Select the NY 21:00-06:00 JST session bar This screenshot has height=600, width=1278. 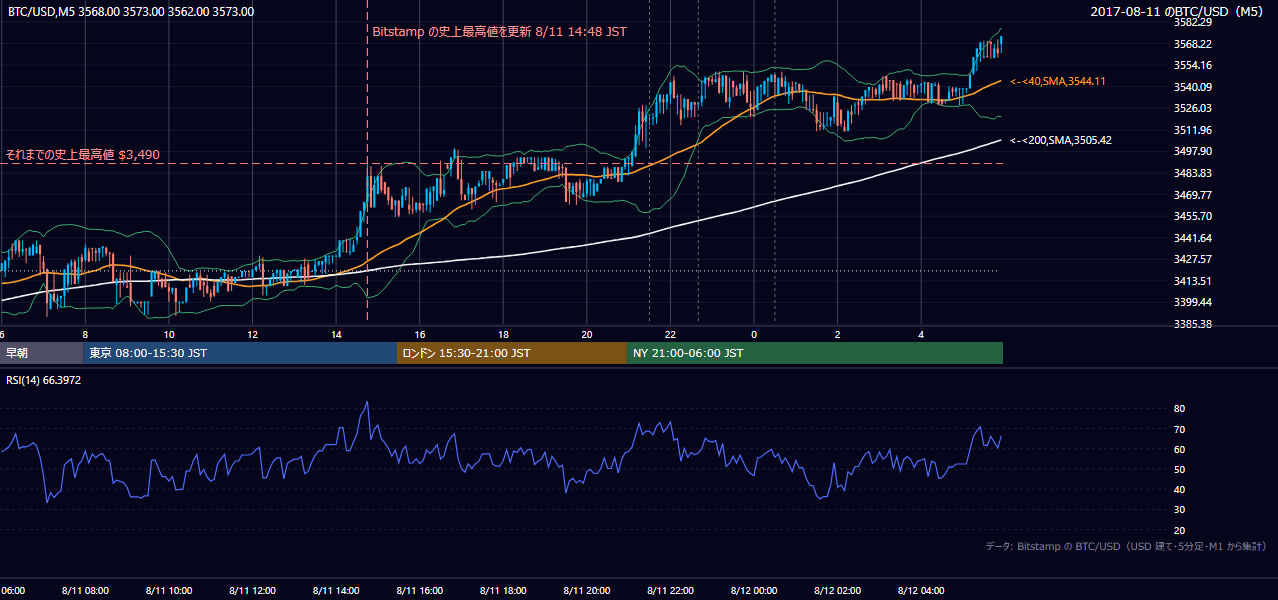tap(815, 353)
